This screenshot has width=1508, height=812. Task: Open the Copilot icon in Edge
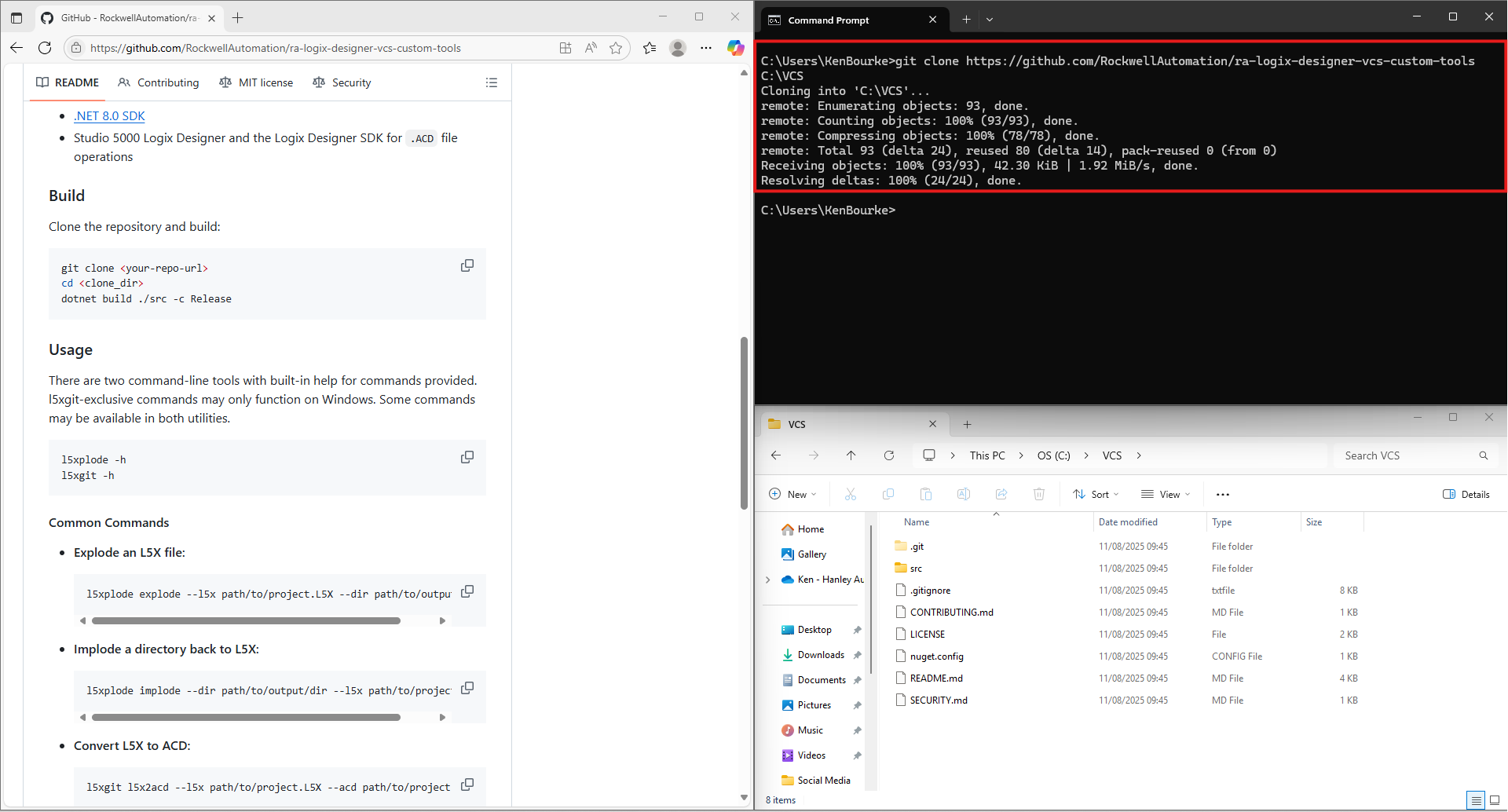coord(735,48)
